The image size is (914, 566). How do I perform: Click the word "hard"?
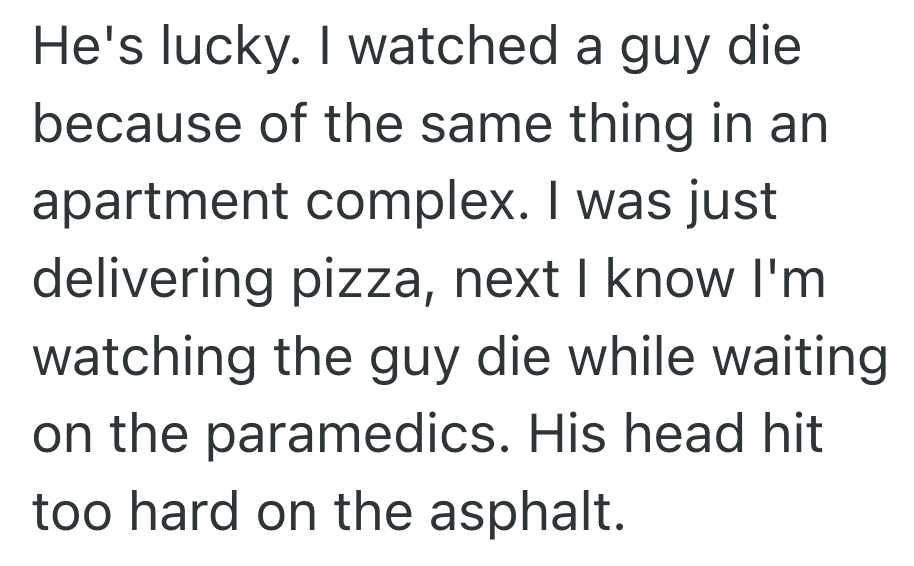pyautogui.click(x=195, y=514)
